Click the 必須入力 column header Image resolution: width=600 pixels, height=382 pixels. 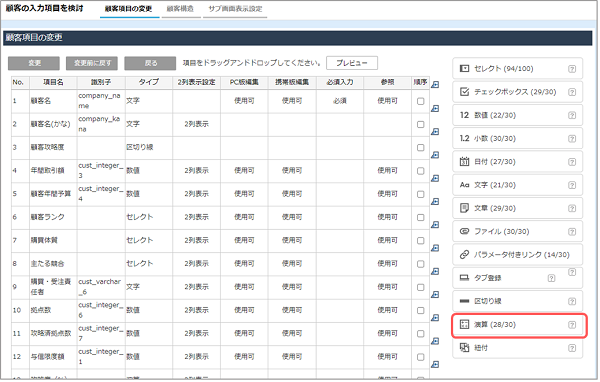click(340, 82)
